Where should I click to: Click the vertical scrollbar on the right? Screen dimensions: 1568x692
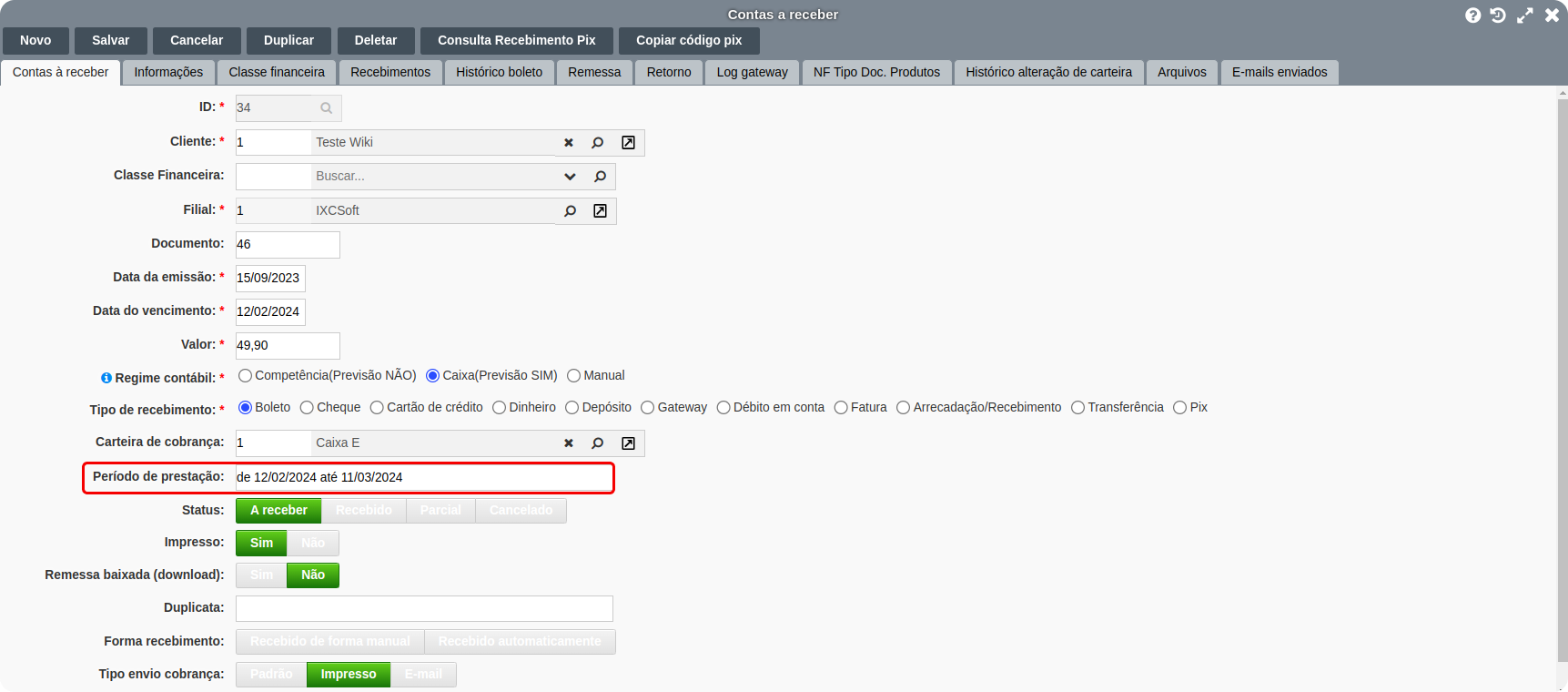(x=1563, y=381)
